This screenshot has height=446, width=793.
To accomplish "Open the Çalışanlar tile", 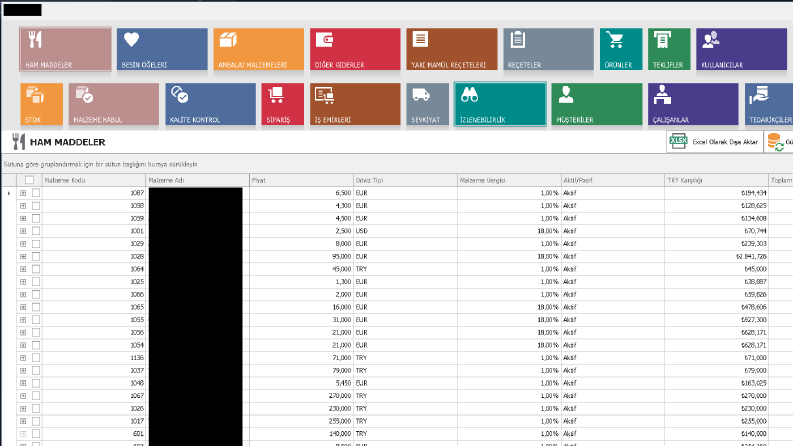I will point(693,104).
